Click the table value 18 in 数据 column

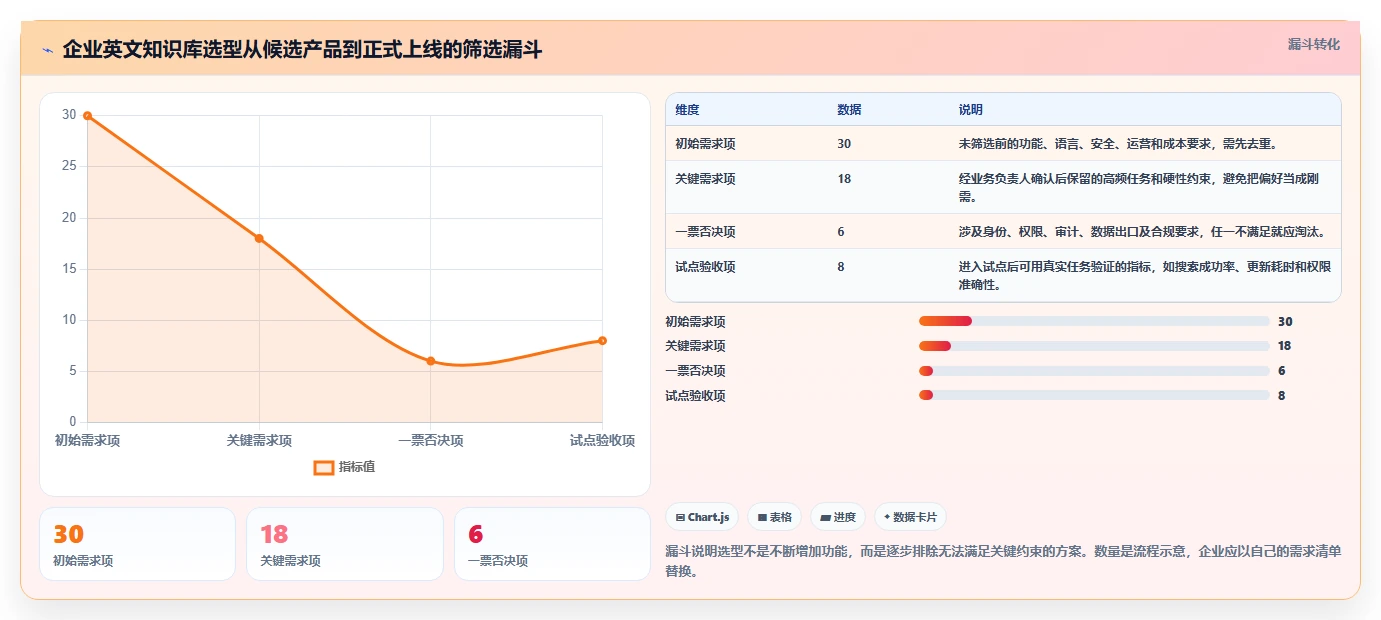point(844,179)
